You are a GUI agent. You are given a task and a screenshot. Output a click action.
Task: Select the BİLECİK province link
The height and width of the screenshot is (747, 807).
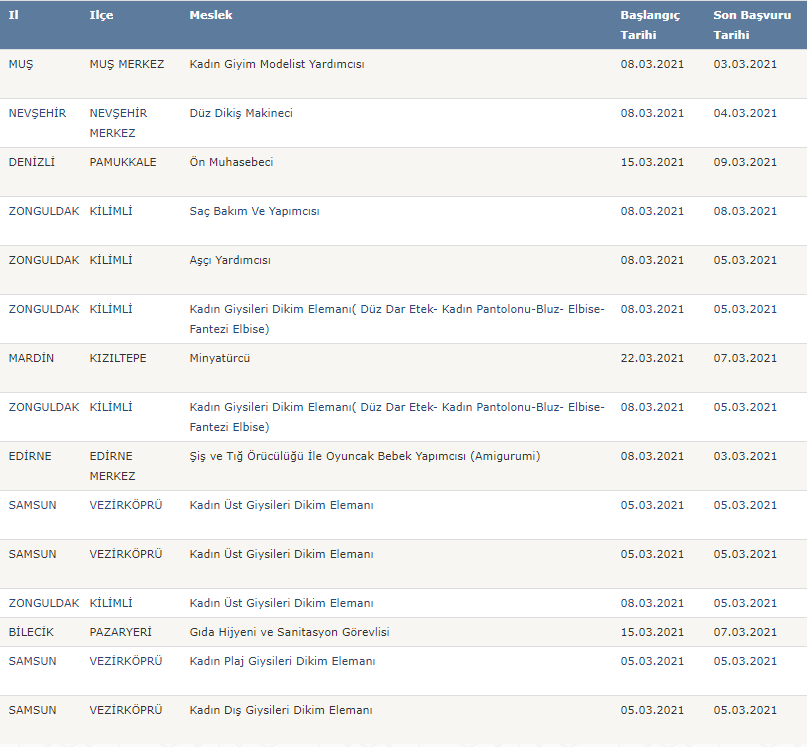point(31,632)
